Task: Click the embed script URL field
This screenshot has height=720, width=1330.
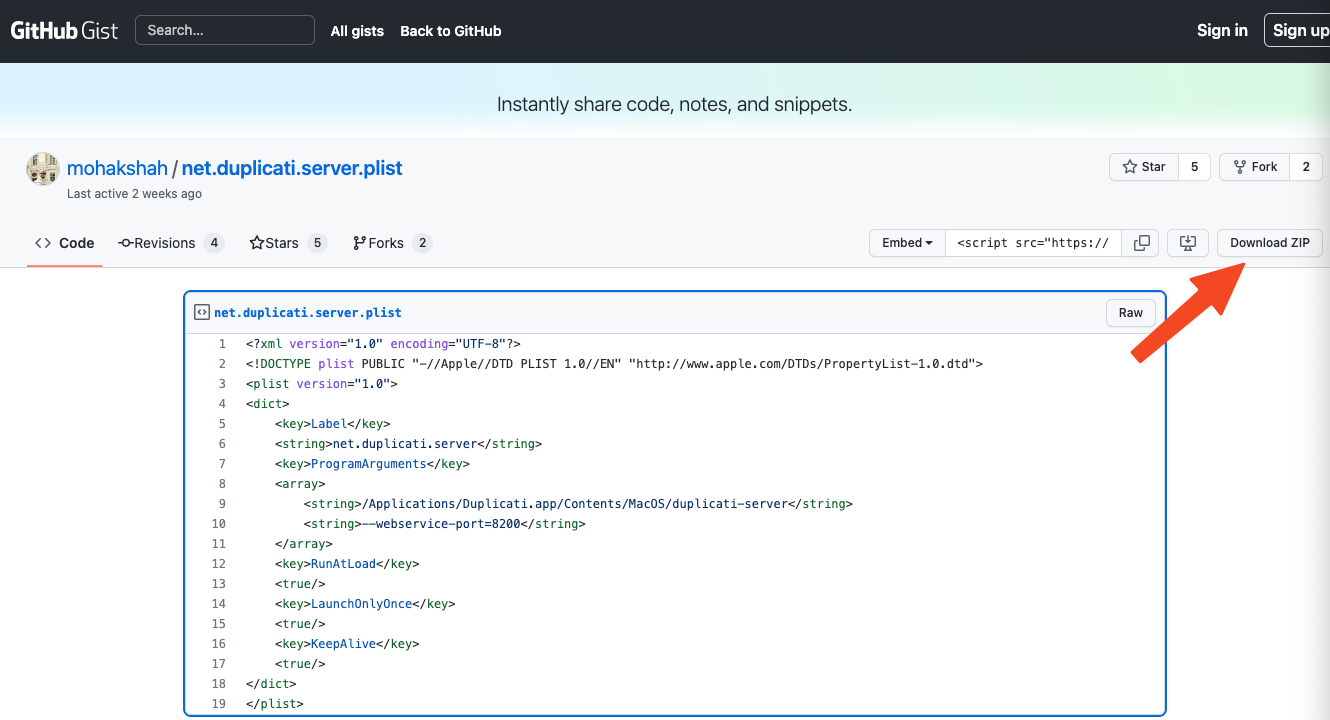Action: pos(1032,243)
